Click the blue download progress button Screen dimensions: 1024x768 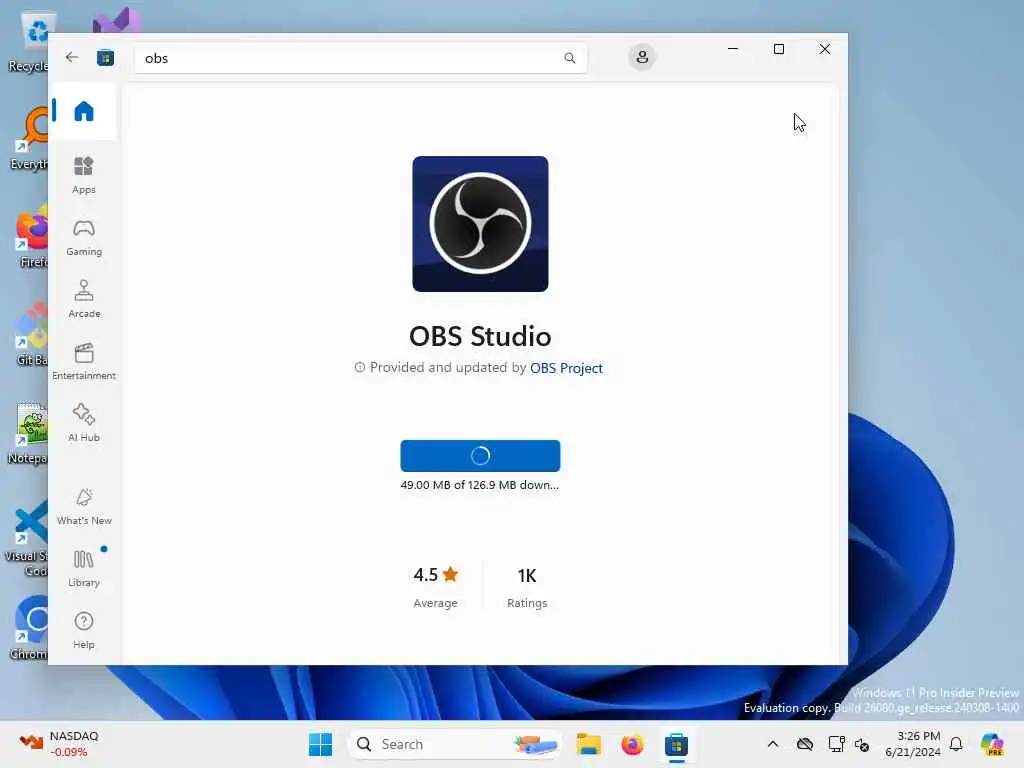pos(480,456)
